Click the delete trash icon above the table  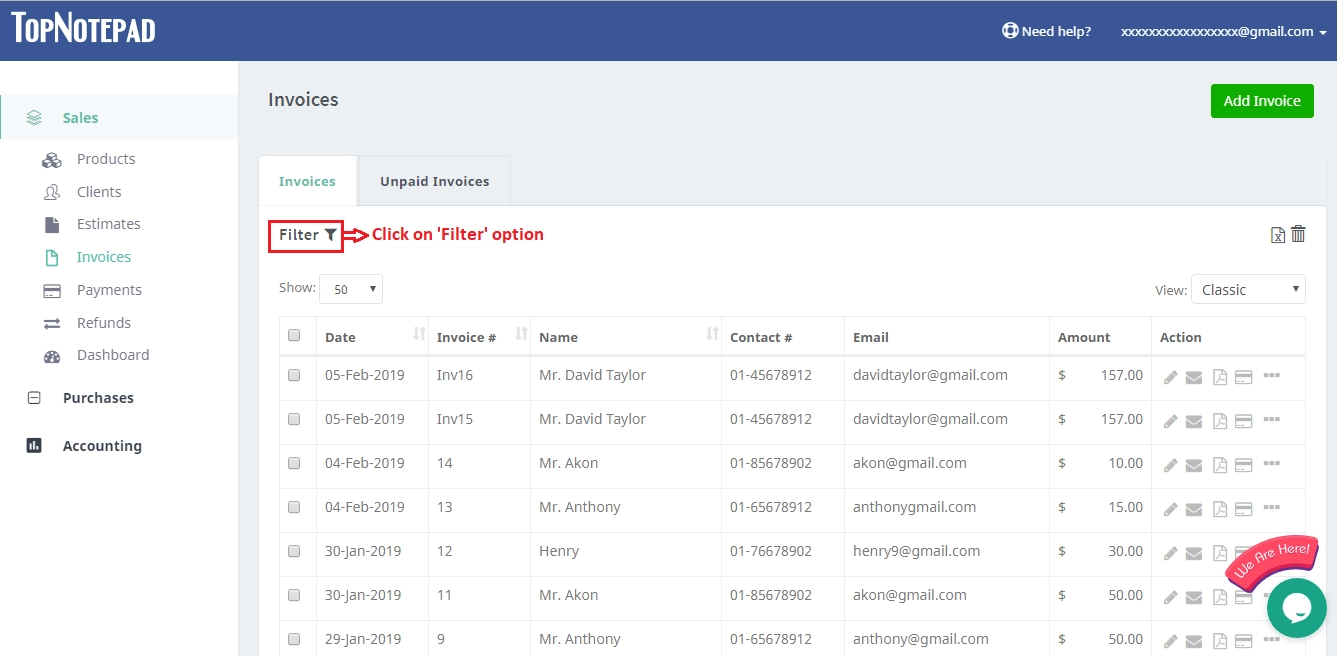[x=1298, y=233]
